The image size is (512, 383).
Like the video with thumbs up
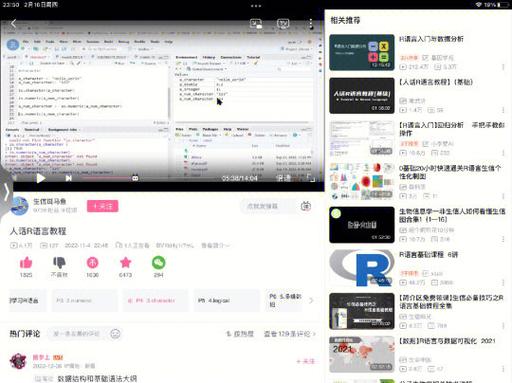tap(26, 263)
